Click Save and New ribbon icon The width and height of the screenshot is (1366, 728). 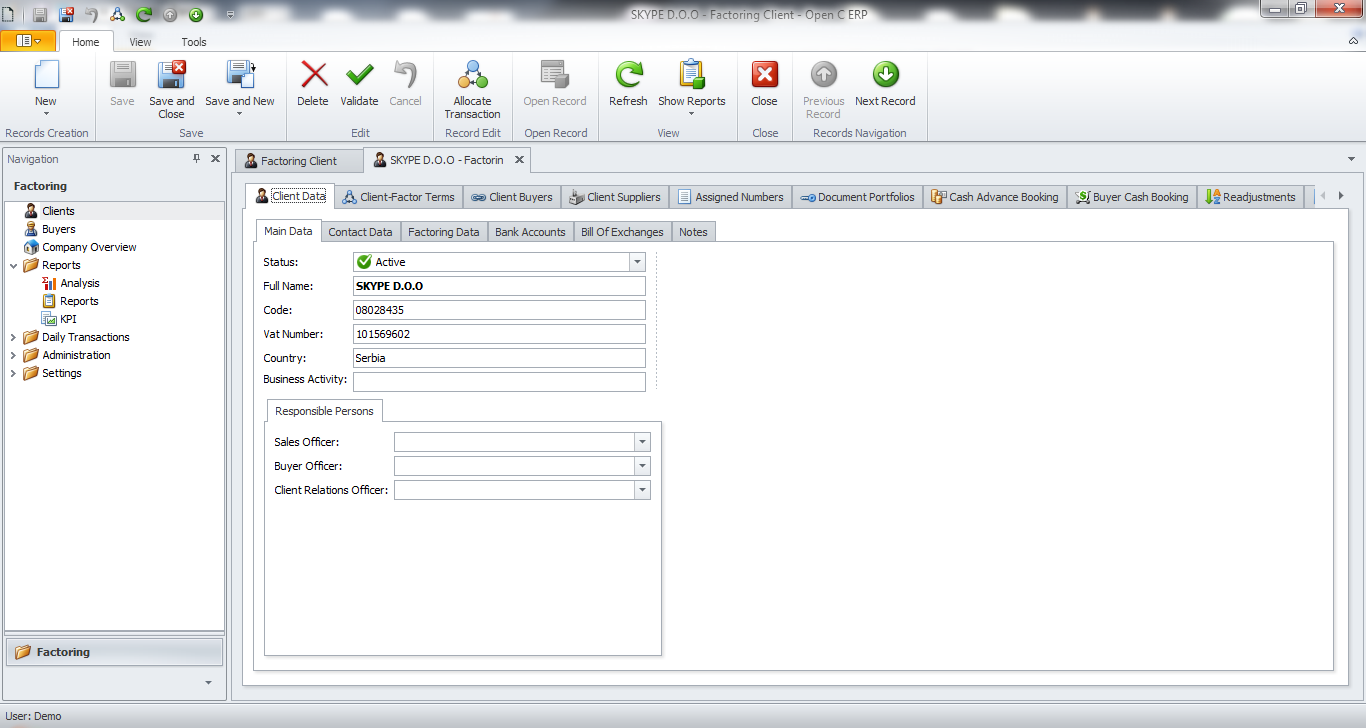coord(240,76)
